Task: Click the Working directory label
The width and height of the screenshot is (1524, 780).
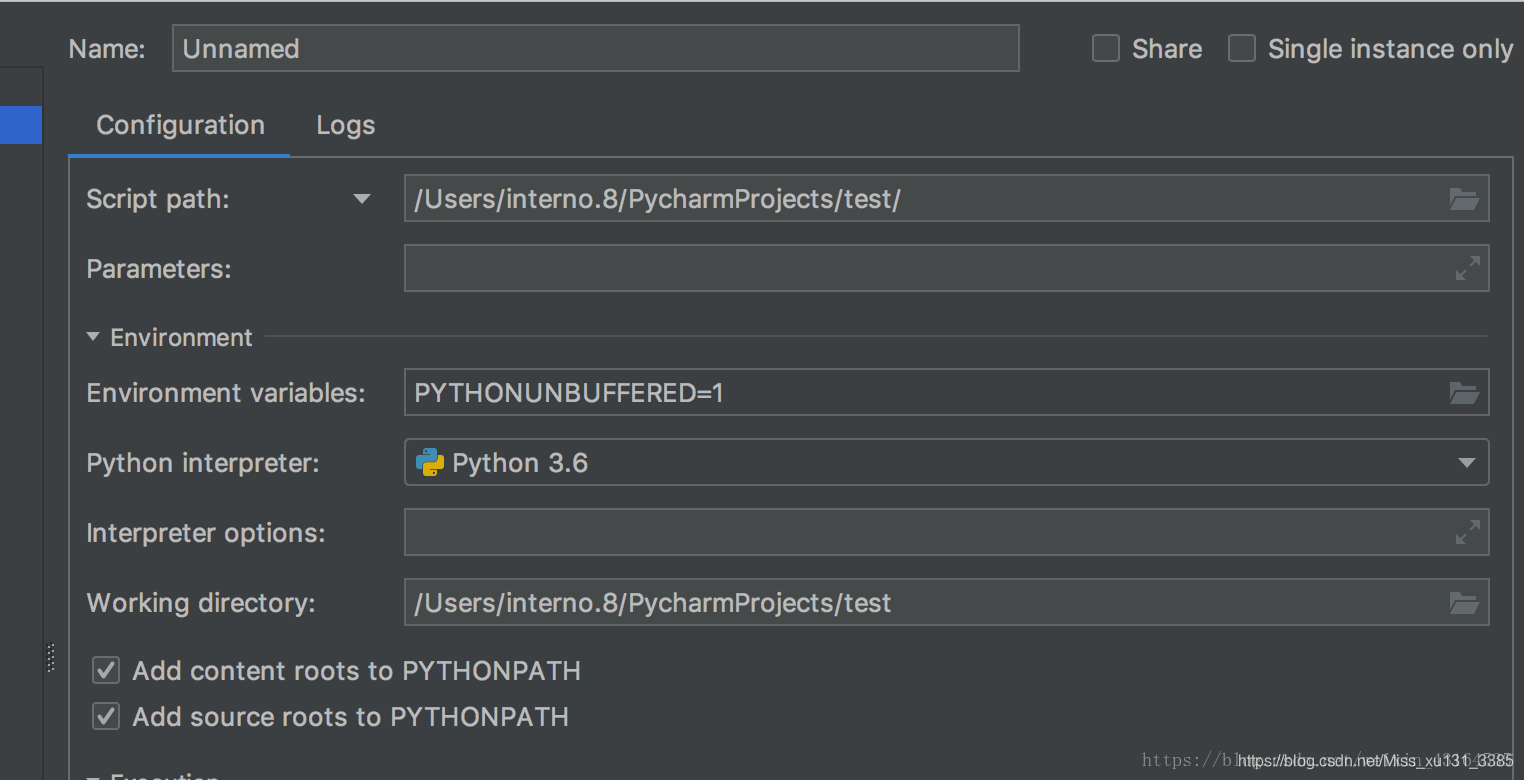Action: pyautogui.click(x=201, y=603)
